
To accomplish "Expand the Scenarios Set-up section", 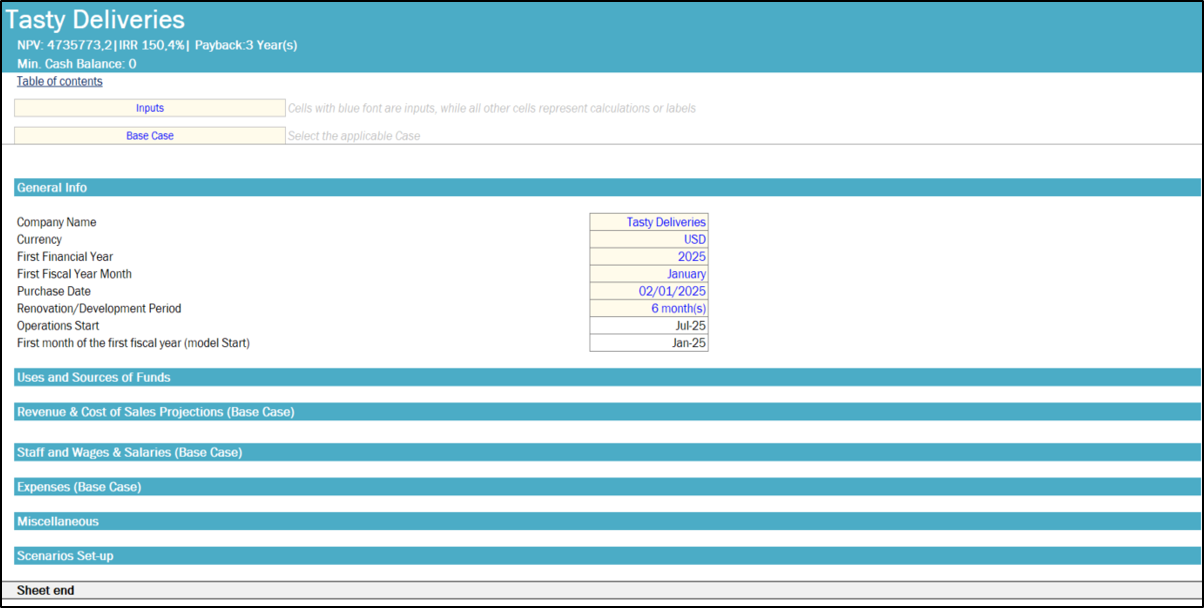I will [65, 556].
